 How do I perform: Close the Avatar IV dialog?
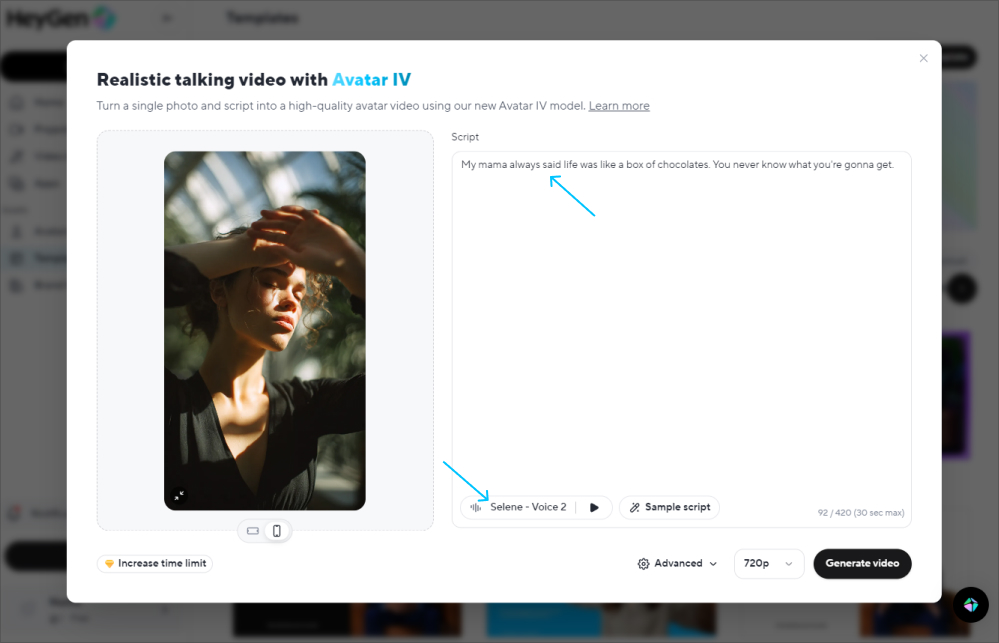[x=923, y=59]
